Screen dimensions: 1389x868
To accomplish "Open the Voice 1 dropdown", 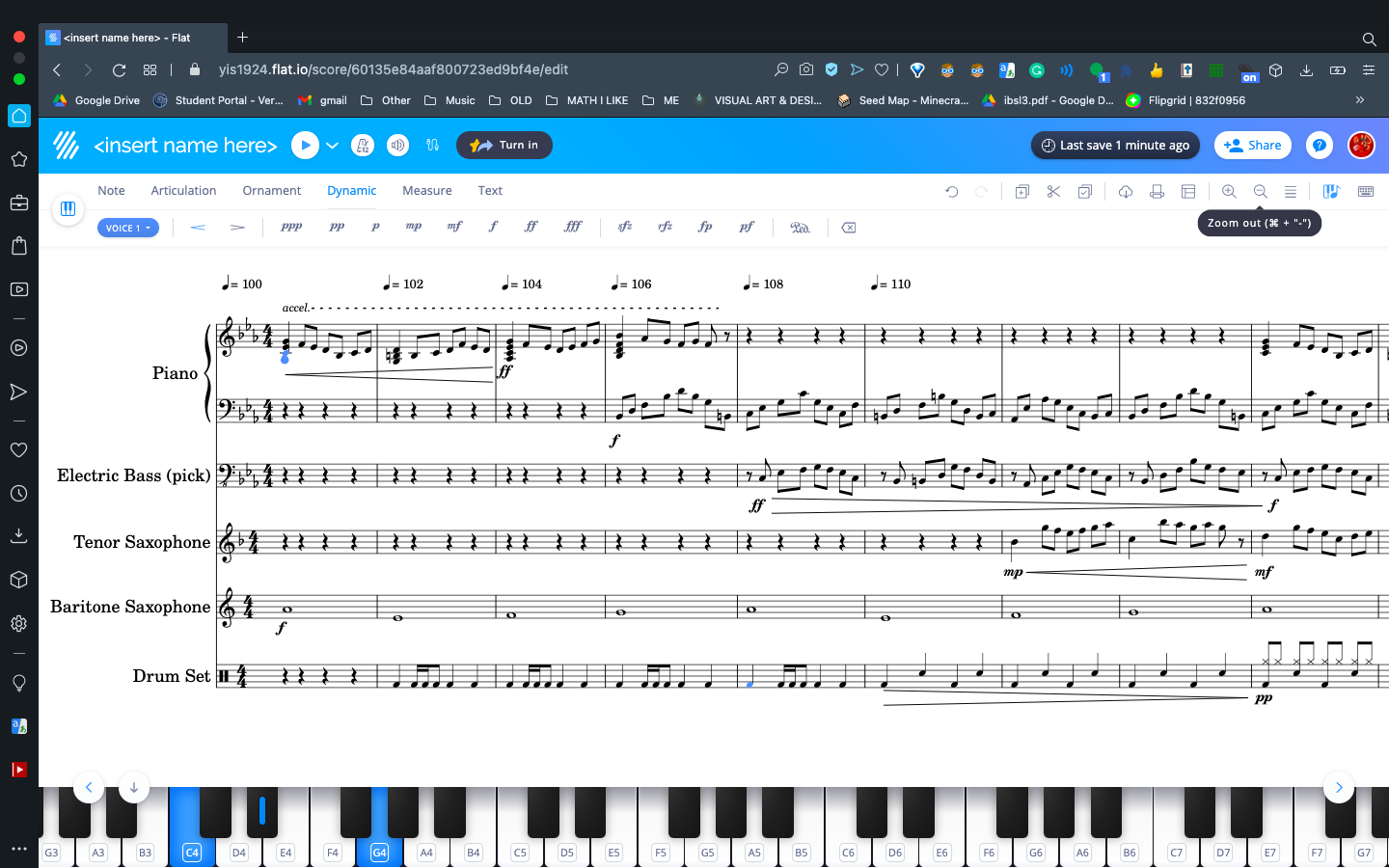I will [127, 227].
